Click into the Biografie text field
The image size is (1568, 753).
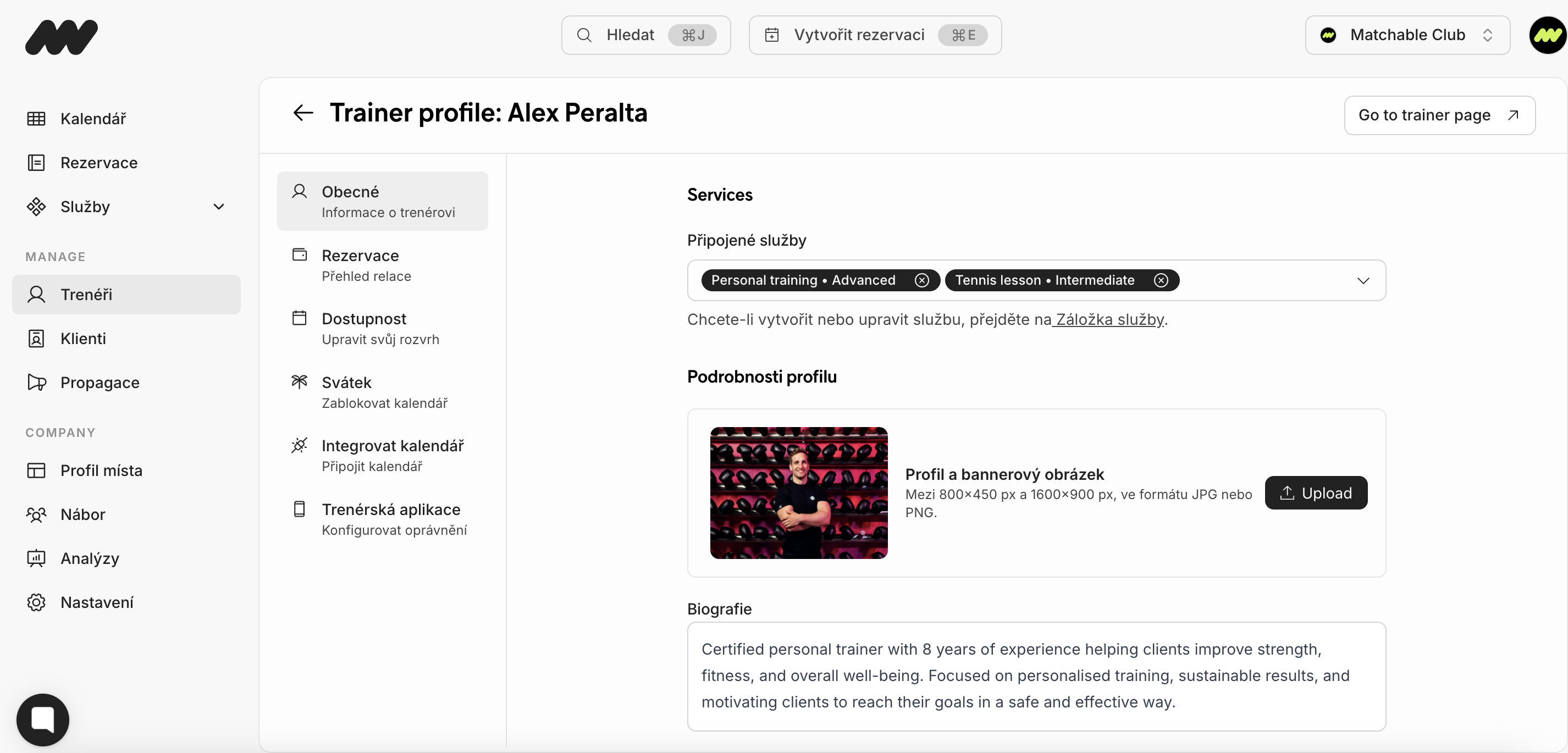[x=1036, y=676]
